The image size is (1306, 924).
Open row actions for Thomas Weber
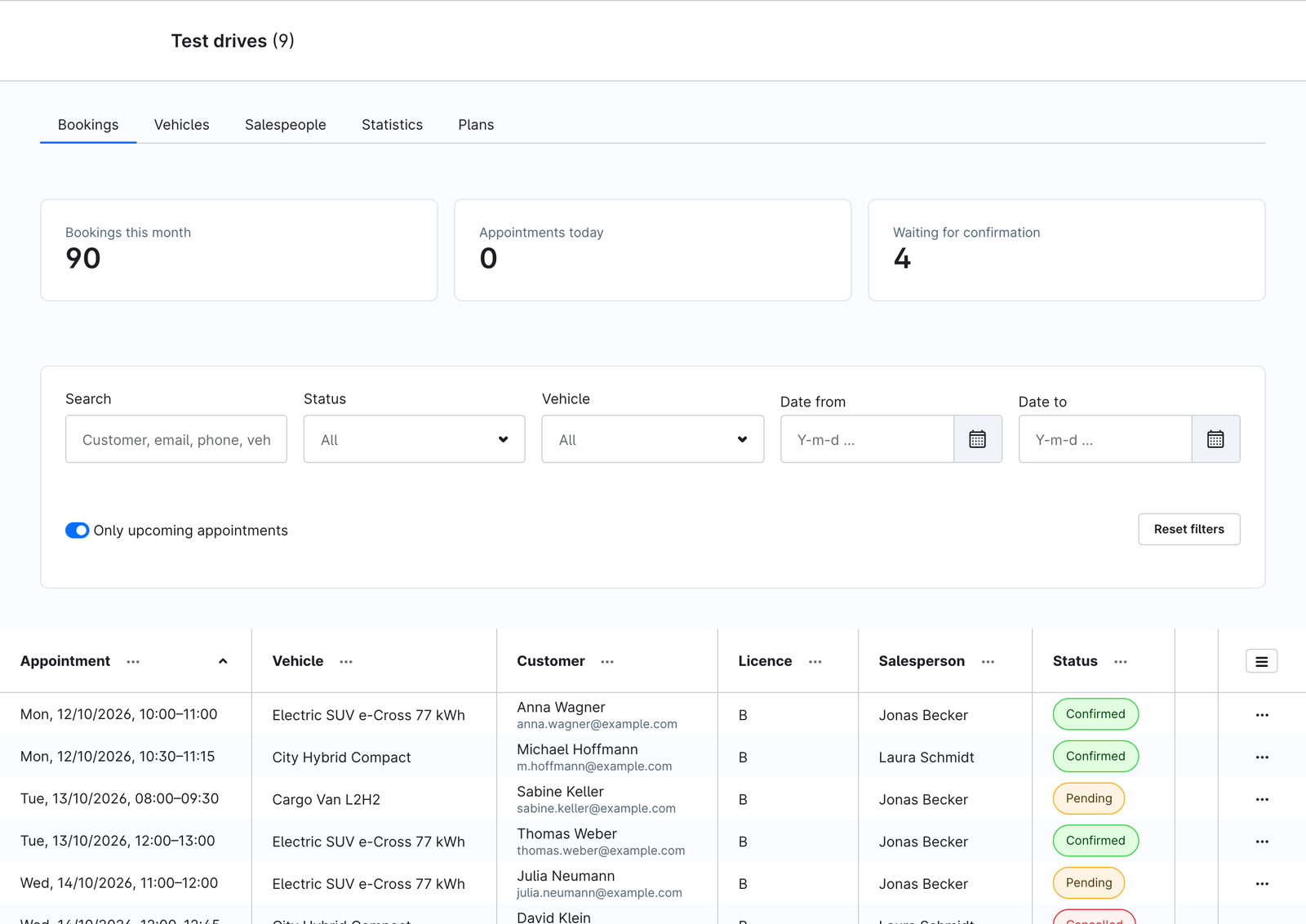1262,842
